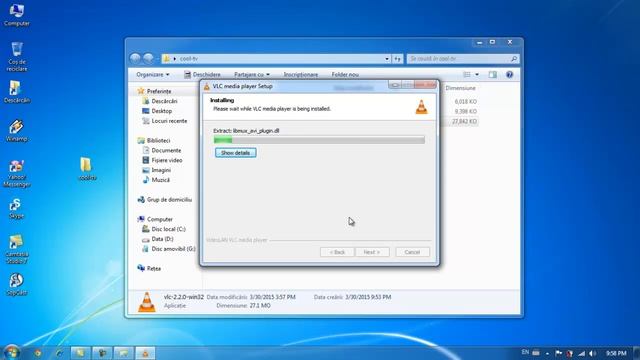Click the Explorer search magnifier icon

click(x=514, y=59)
